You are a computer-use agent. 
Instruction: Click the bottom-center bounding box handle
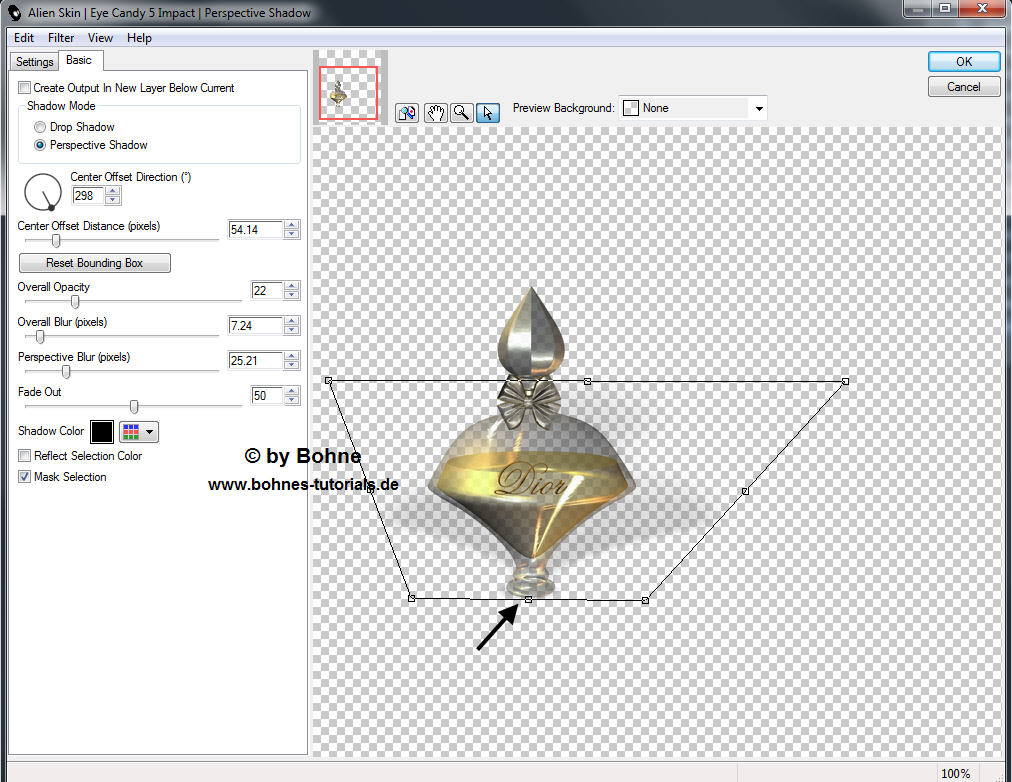(x=528, y=600)
